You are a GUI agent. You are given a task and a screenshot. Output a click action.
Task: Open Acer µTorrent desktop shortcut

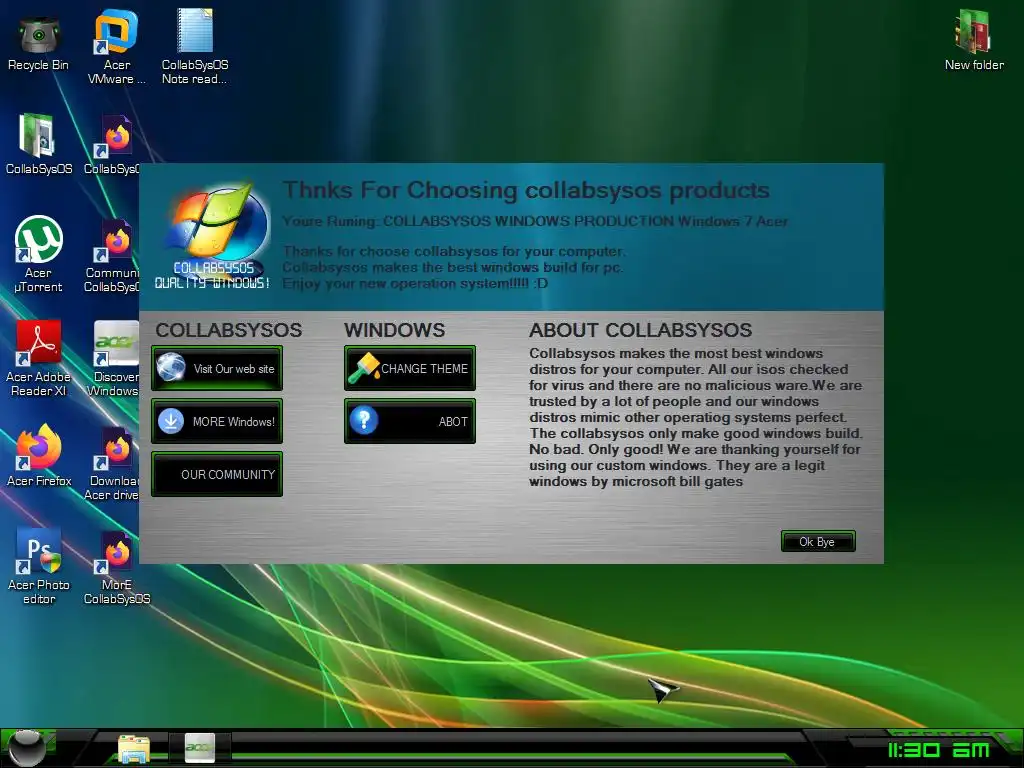(x=39, y=253)
